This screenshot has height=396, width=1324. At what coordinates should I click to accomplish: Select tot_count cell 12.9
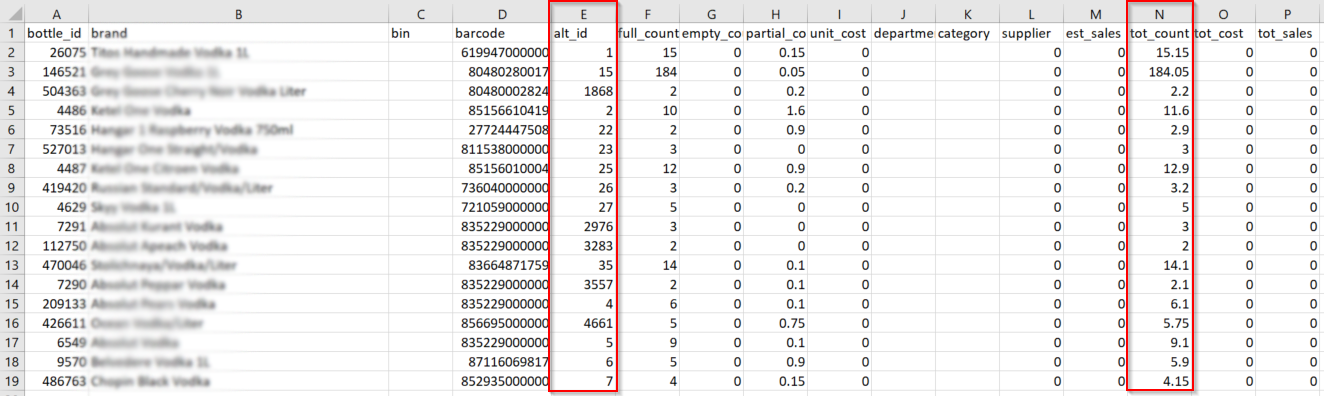[1160, 168]
